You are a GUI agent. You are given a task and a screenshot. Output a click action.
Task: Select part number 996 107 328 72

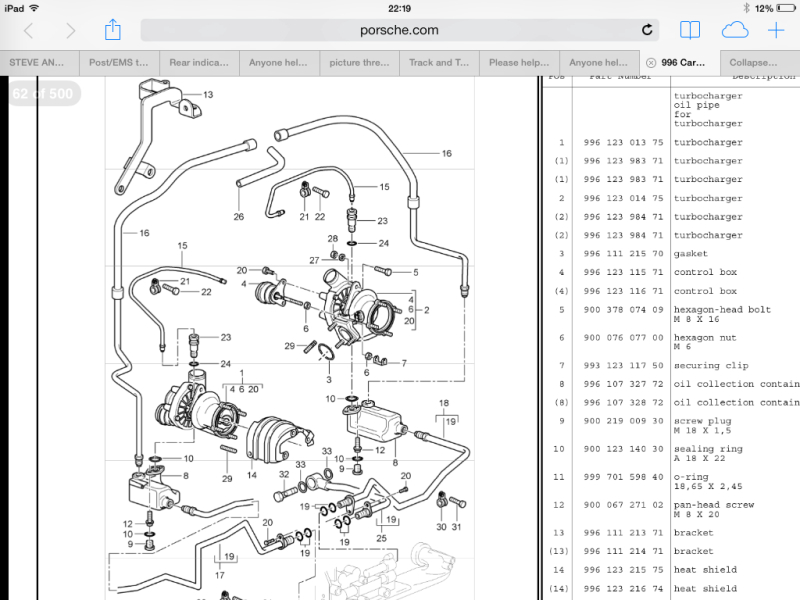pyautogui.click(x=623, y=403)
